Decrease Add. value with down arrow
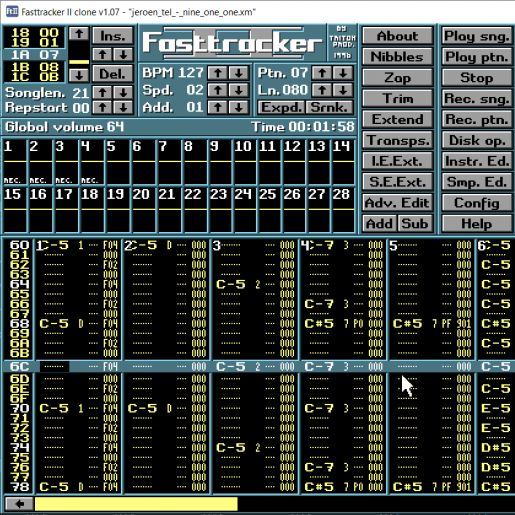The image size is (515, 515). pyautogui.click(x=238, y=107)
